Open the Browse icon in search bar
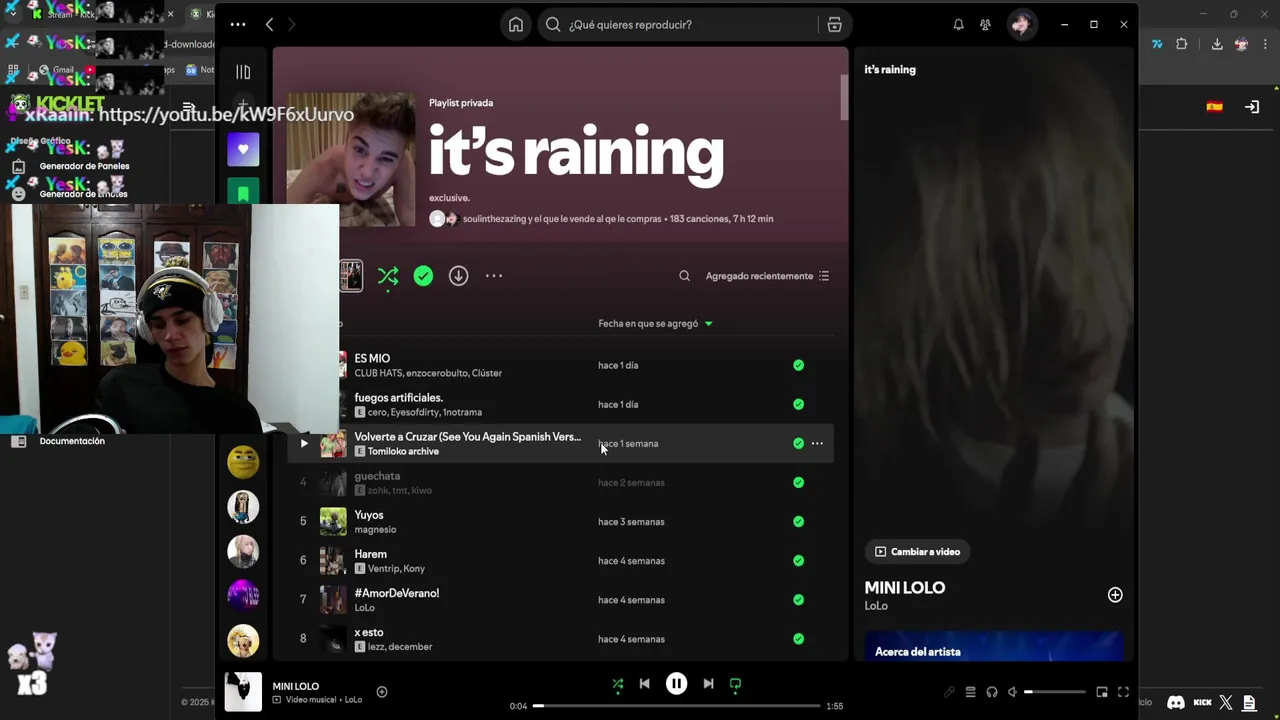Viewport: 1280px width, 720px height. (x=834, y=25)
